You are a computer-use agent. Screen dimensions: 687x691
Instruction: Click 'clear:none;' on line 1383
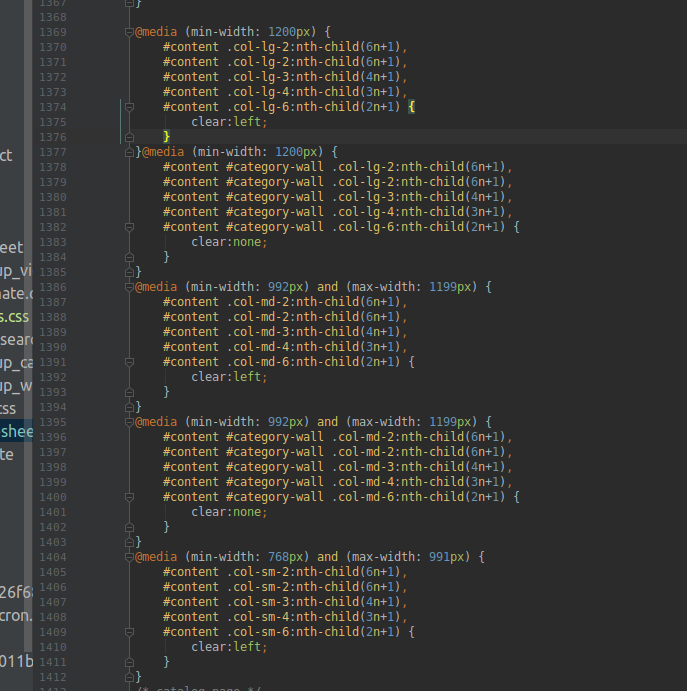[229, 242]
